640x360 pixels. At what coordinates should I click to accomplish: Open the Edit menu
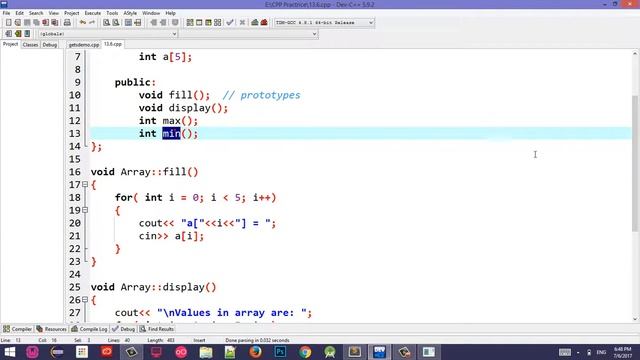(x=20, y=13)
